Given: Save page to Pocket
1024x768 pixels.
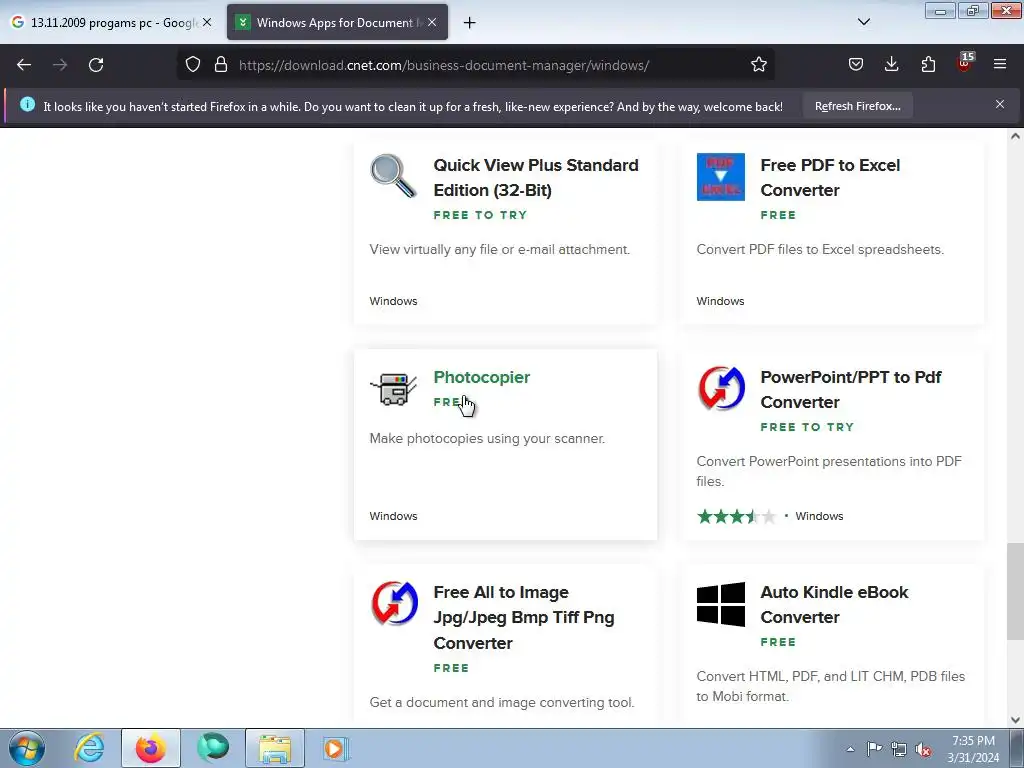Looking at the screenshot, I should point(856,65).
